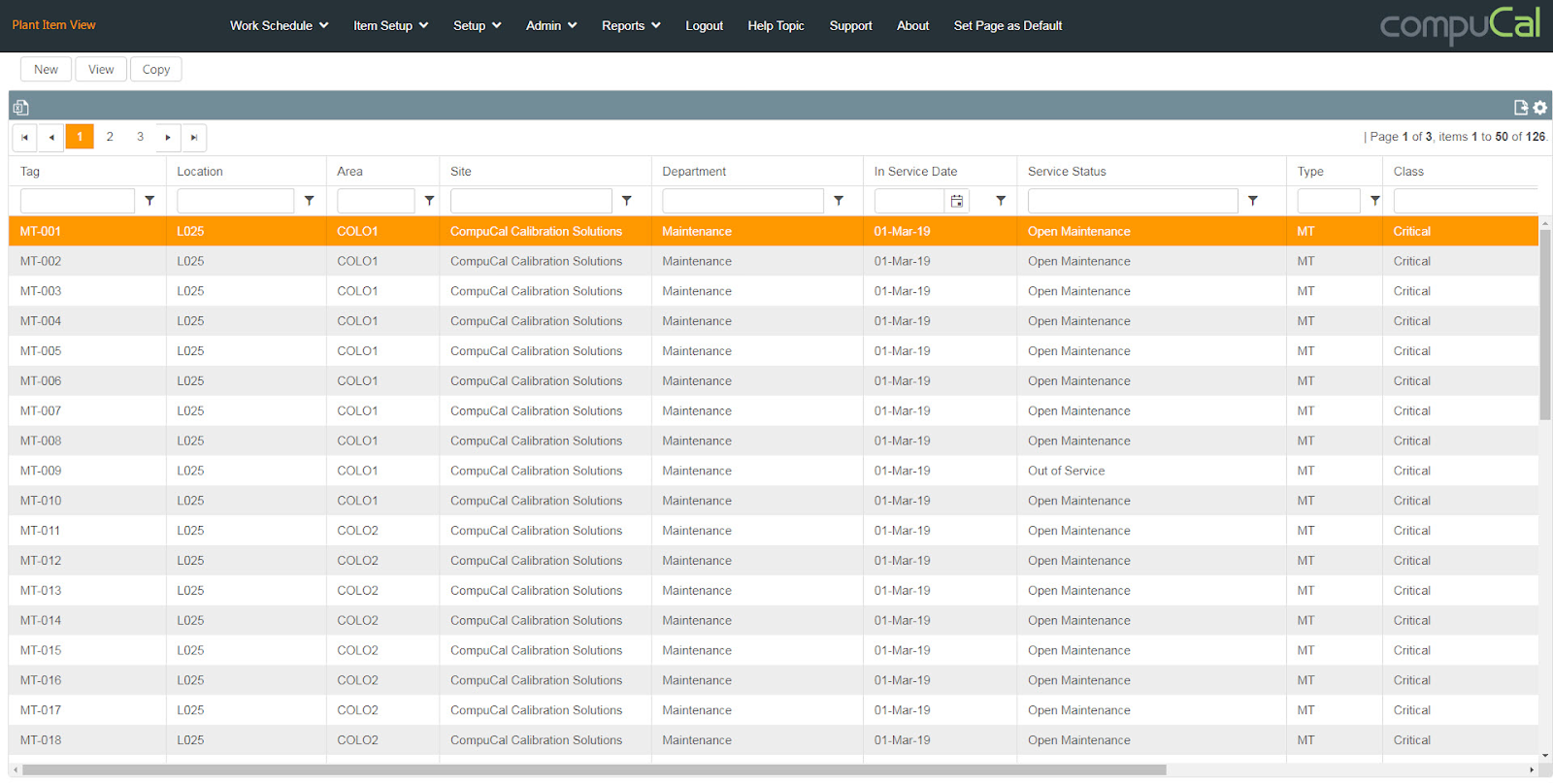
Task: Focus the Site filter input field
Action: (x=531, y=201)
